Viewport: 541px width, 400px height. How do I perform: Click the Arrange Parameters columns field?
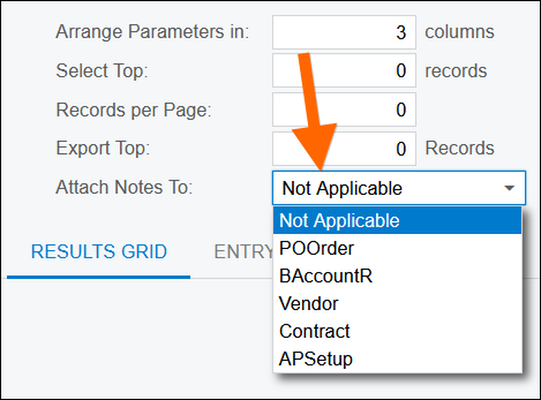point(344,32)
